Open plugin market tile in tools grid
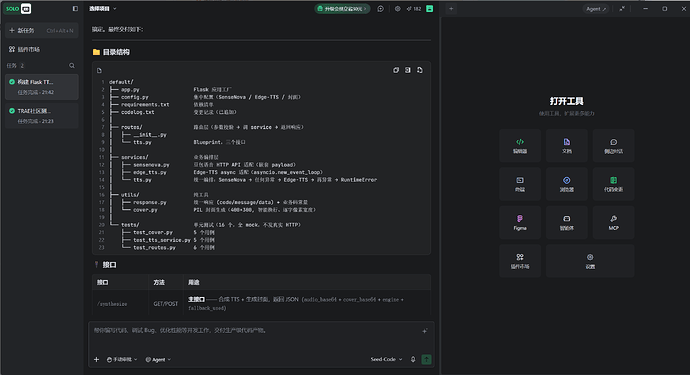The image size is (690, 375). point(520,261)
